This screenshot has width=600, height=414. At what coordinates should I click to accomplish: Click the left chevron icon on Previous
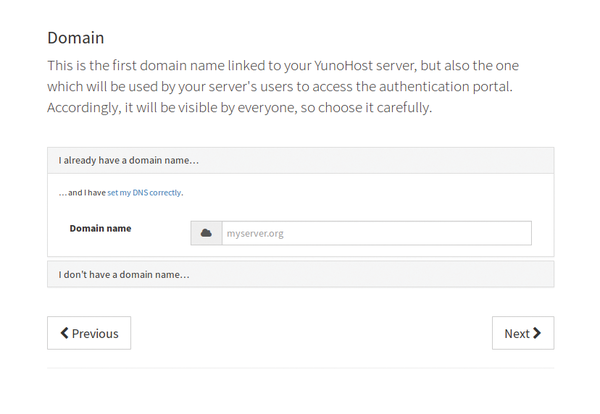point(64,333)
